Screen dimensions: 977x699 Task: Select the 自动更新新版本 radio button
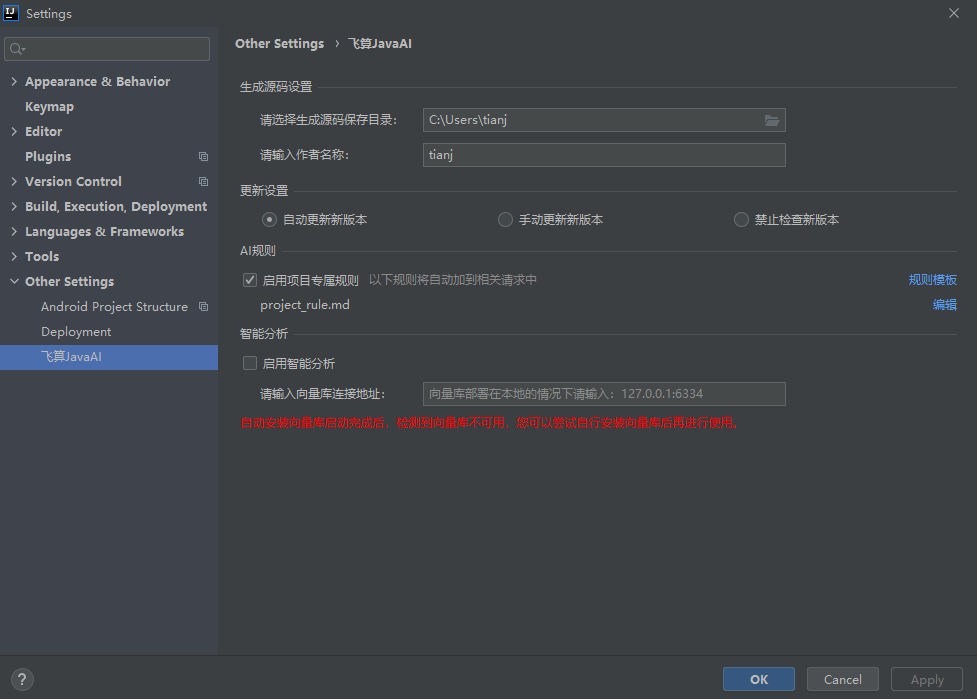[x=269, y=219]
